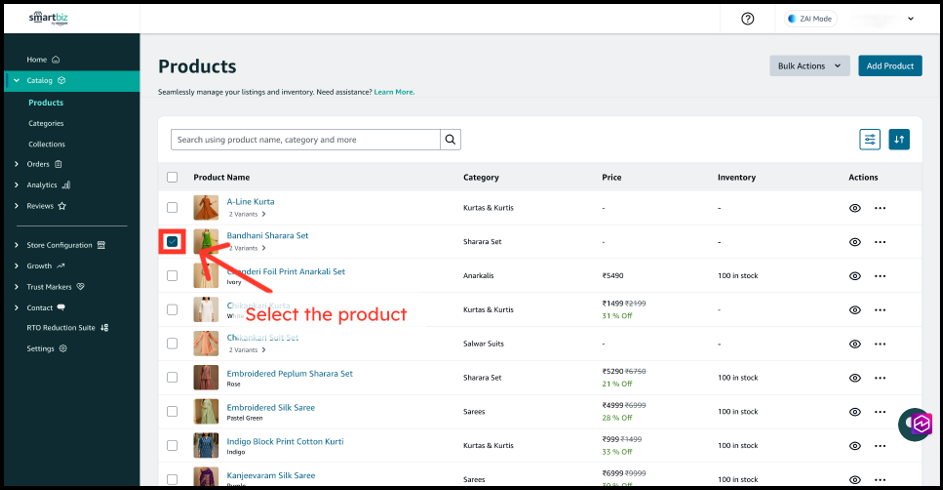Follow the Learn More link
This screenshot has height=490, width=943.
394,92
